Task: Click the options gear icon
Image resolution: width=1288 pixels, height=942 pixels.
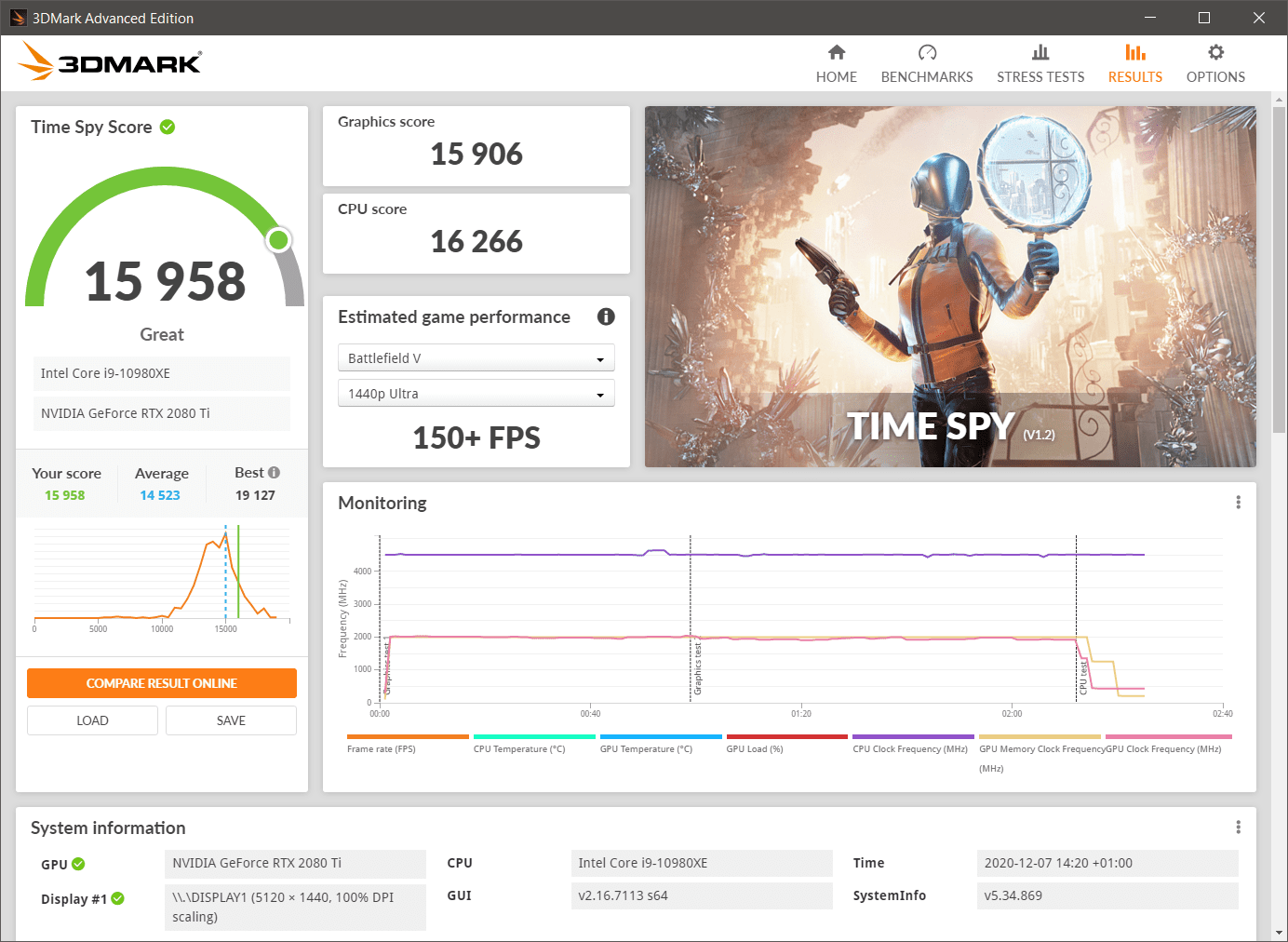Action: pos(1215,52)
